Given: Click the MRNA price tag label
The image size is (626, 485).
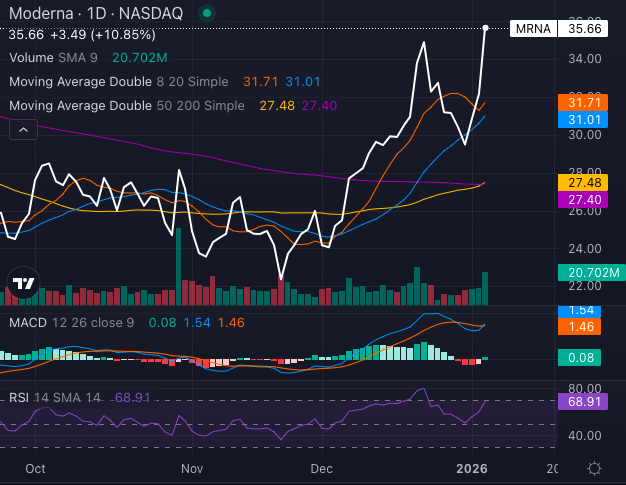Looking at the screenshot, I should pos(530,29).
